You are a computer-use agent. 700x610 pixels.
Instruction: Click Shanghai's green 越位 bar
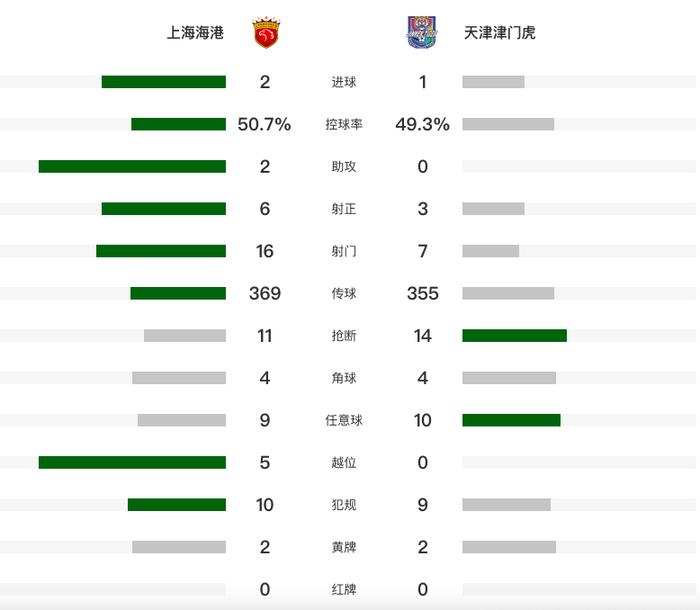click(132, 462)
